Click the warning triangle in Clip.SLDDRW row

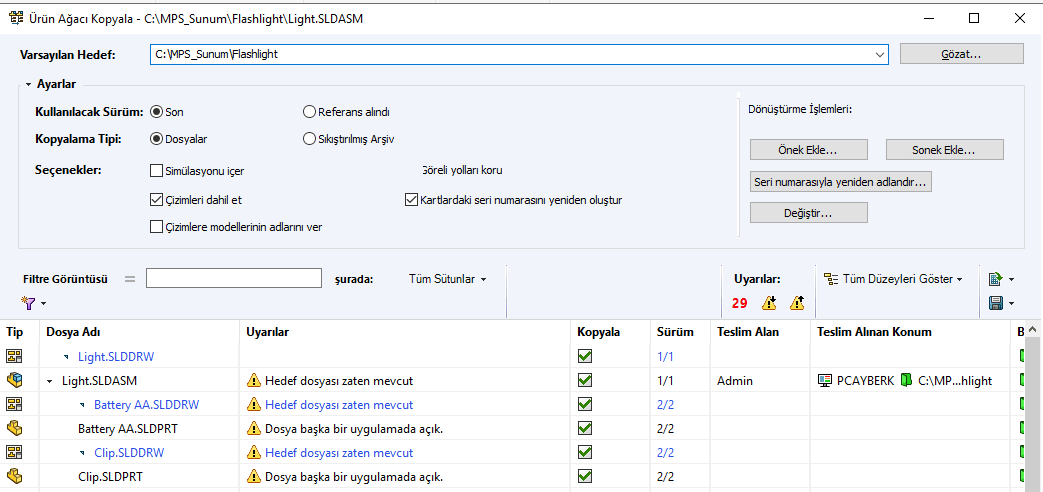(253, 452)
